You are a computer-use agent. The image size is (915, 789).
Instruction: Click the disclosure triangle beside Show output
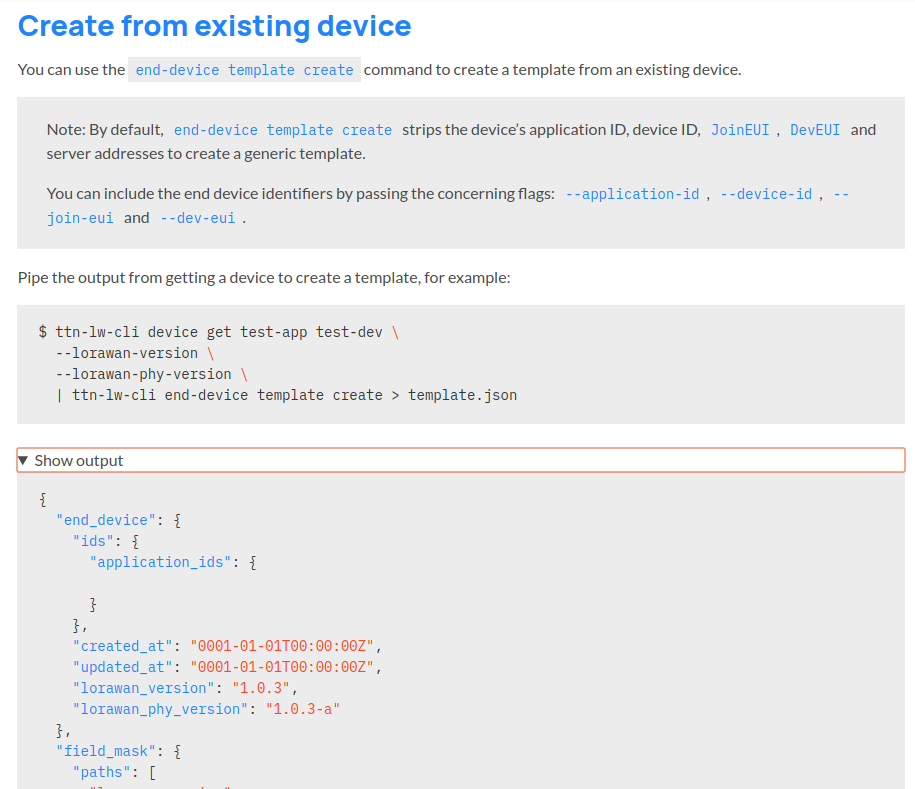23,460
